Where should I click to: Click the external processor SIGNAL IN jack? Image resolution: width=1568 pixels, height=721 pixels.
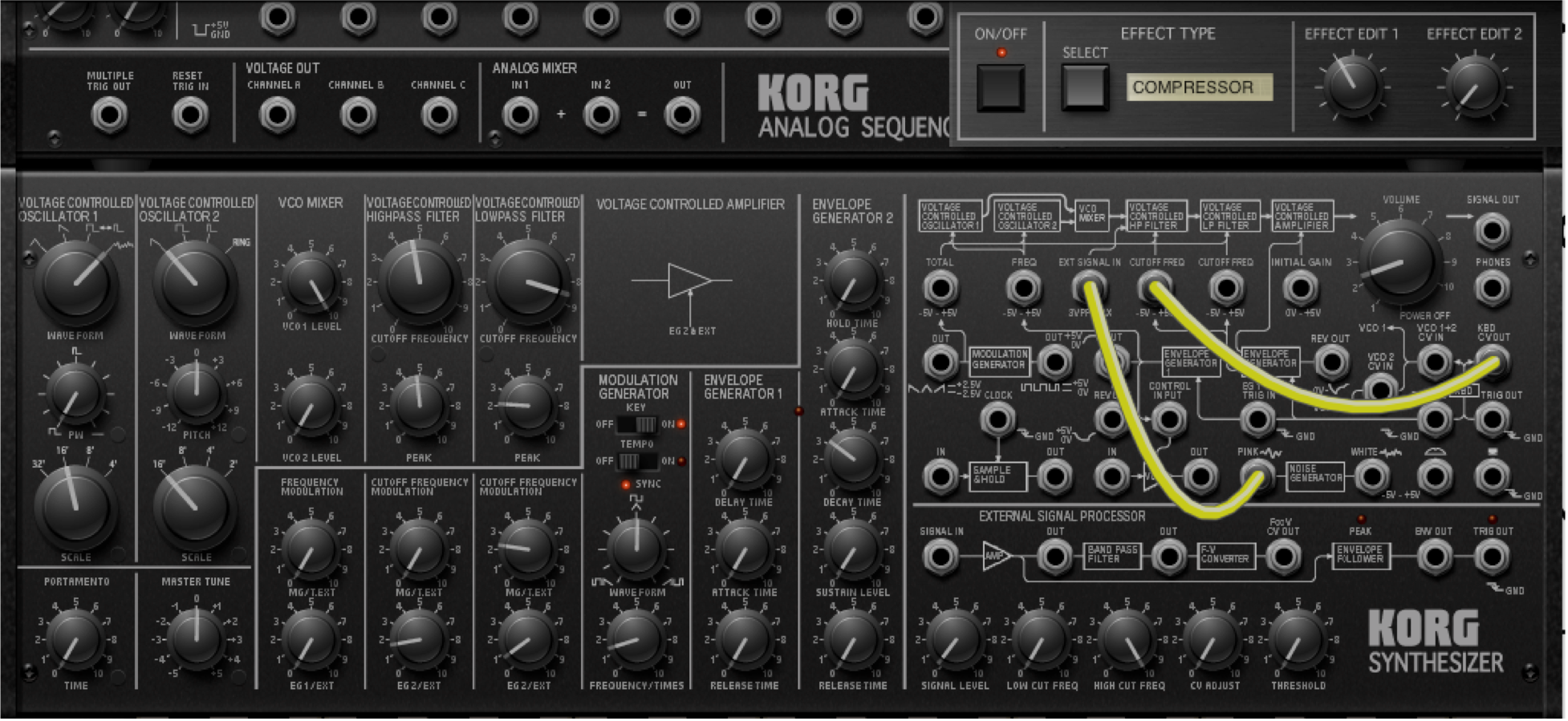coord(940,557)
